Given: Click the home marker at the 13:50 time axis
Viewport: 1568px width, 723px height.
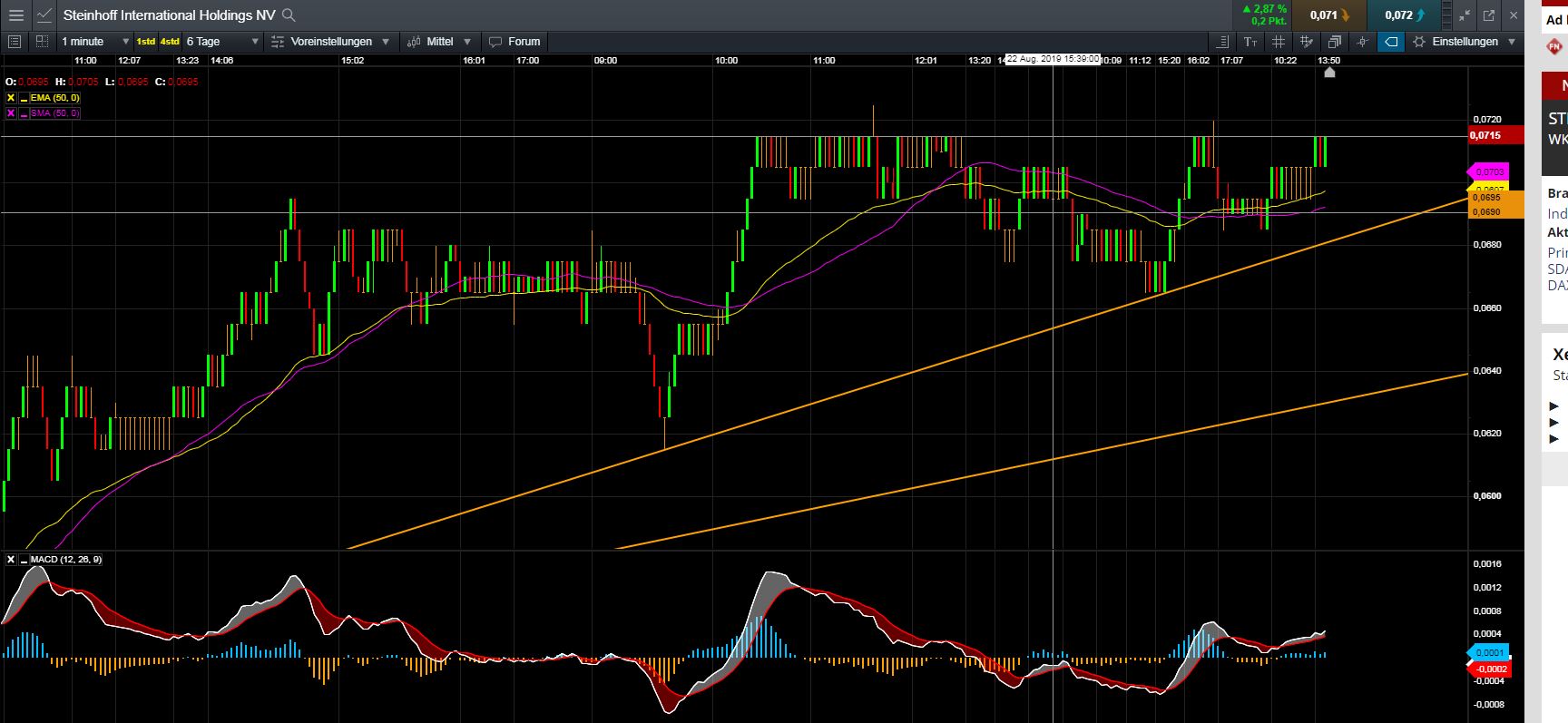Looking at the screenshot, I should click(1329, 73).
